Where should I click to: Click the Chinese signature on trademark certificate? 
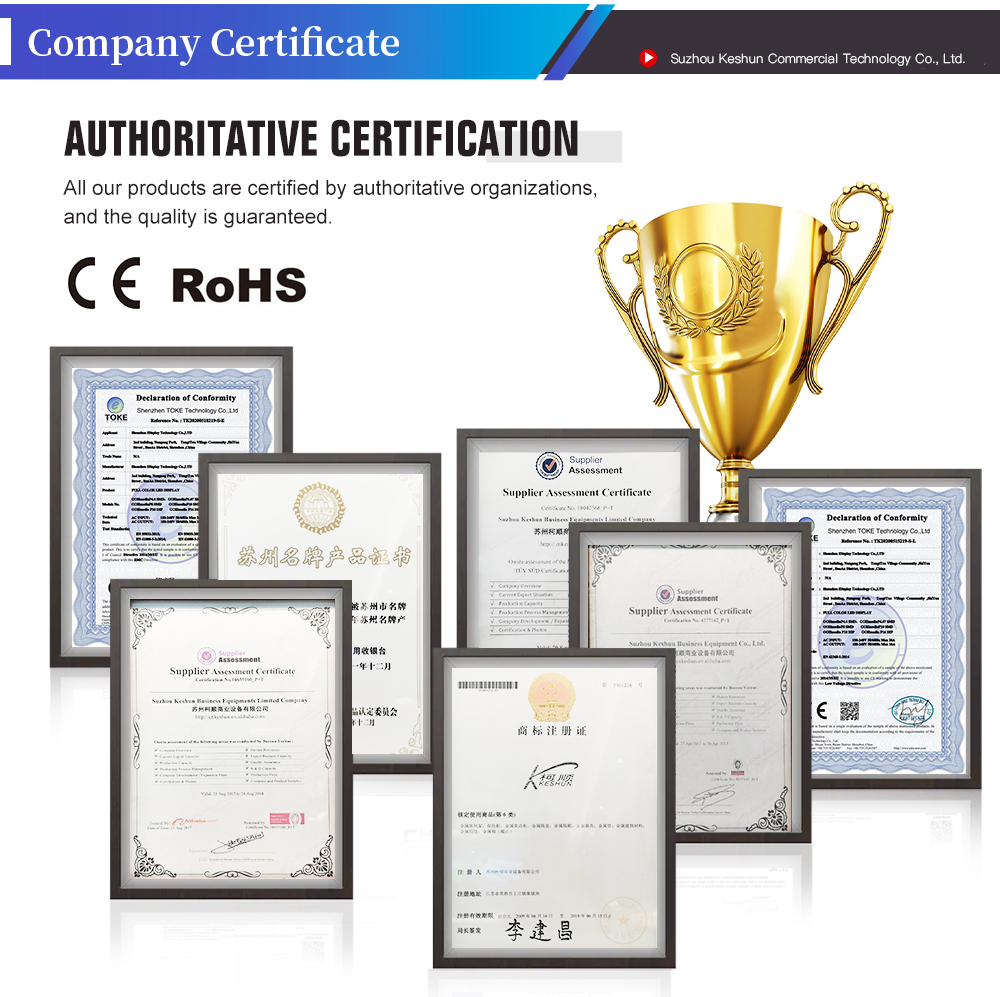click(x=540, y=930)
